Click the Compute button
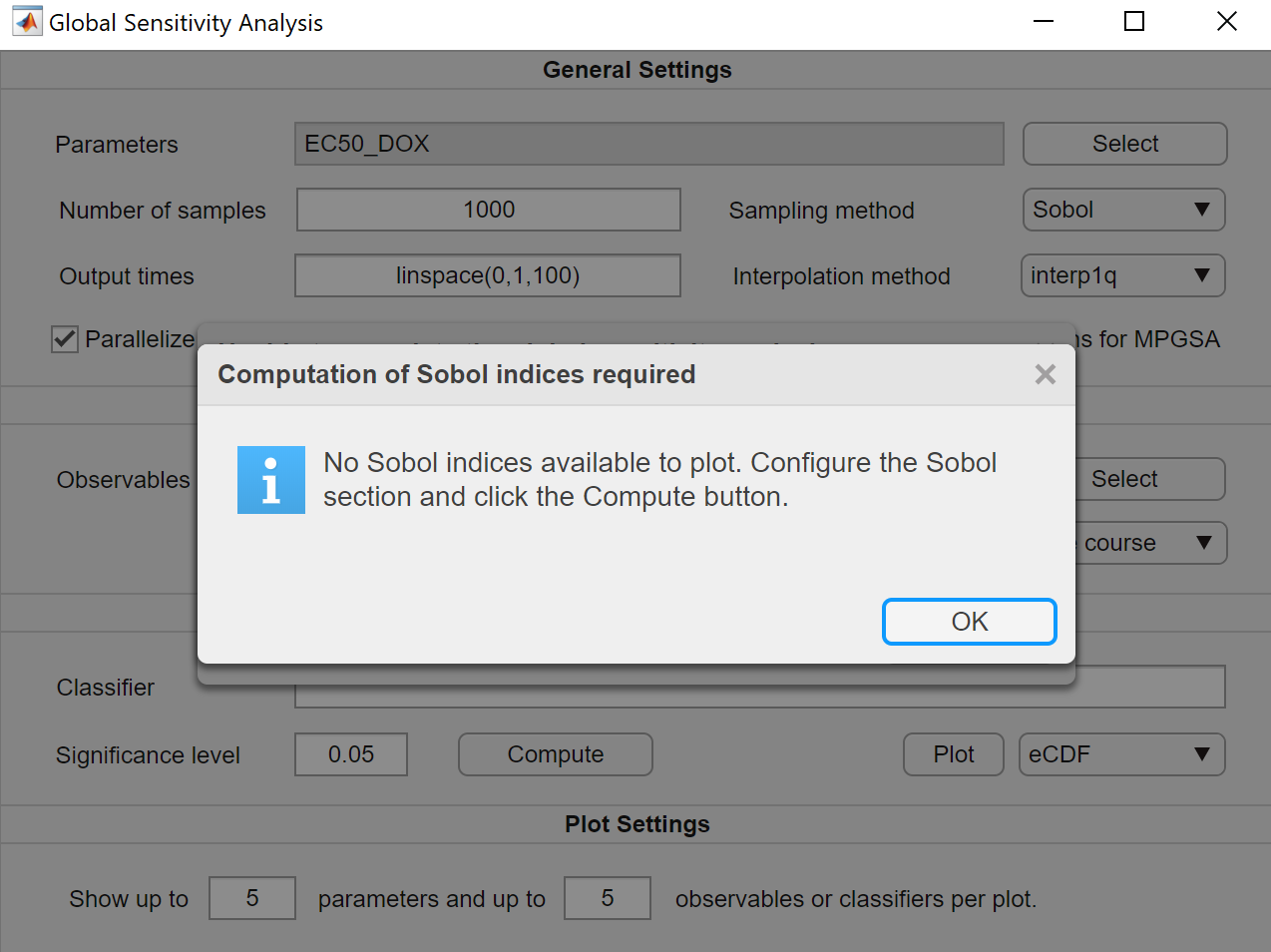Image resolution: width=1271 pixels, height=952 pixels. click(556, 754)
